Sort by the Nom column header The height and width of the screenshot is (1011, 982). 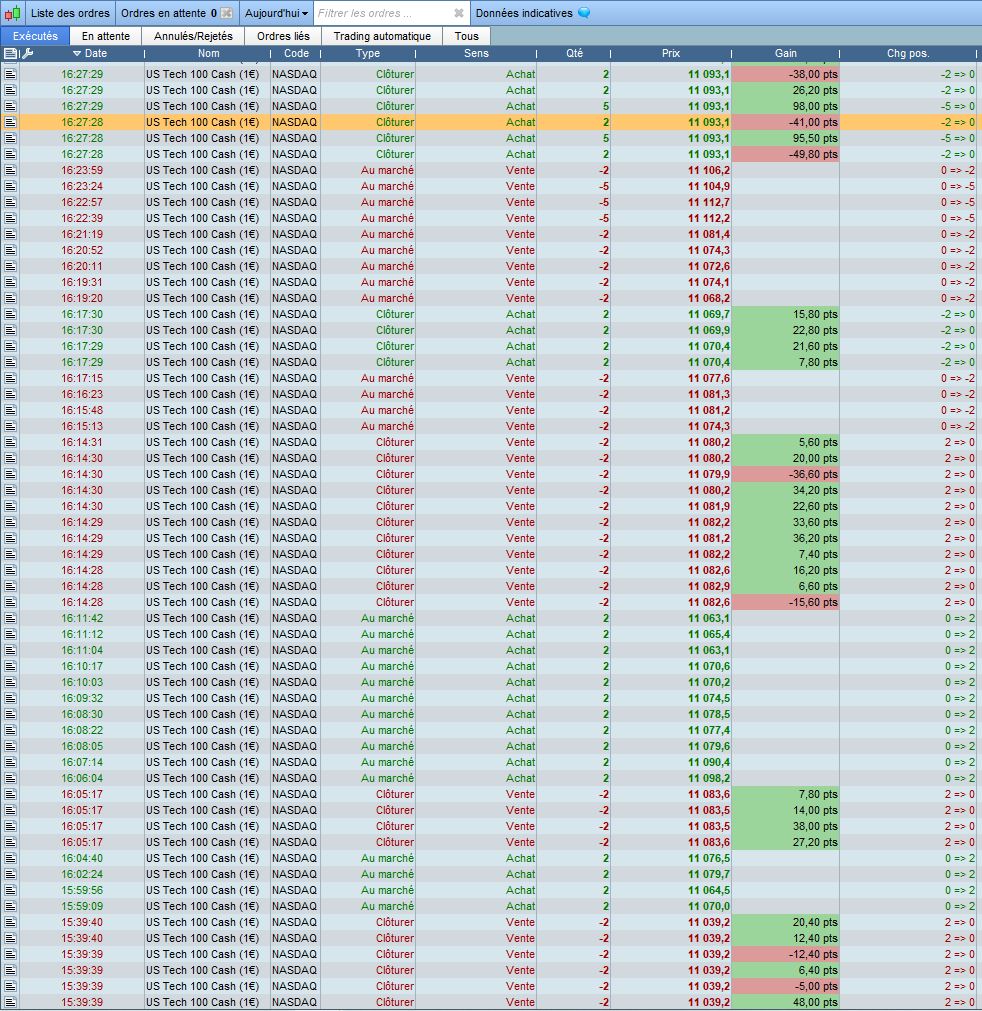coord(208,54)
